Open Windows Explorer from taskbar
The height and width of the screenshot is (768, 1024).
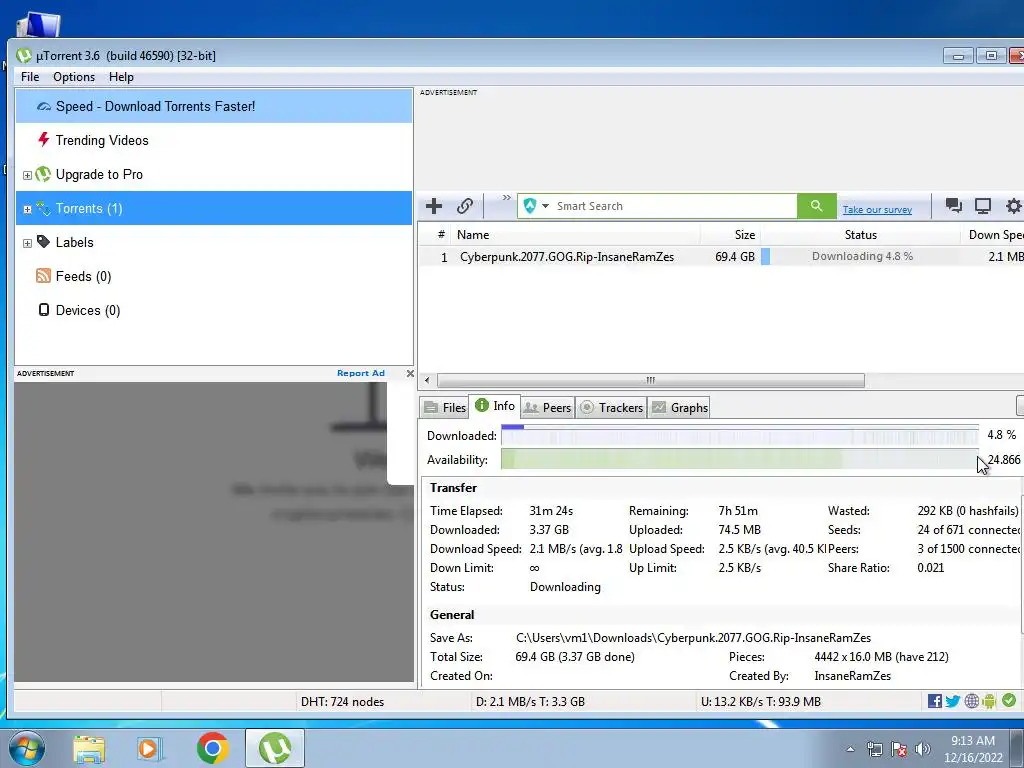click(89, 749)
